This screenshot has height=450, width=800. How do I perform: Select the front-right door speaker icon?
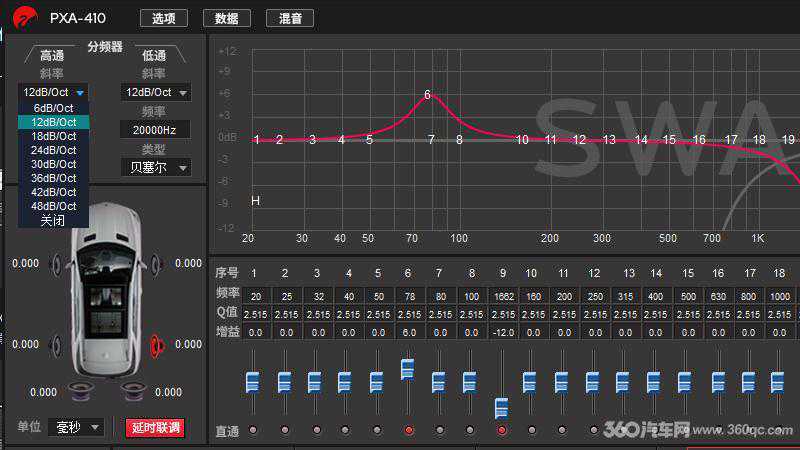coord(156,263)
